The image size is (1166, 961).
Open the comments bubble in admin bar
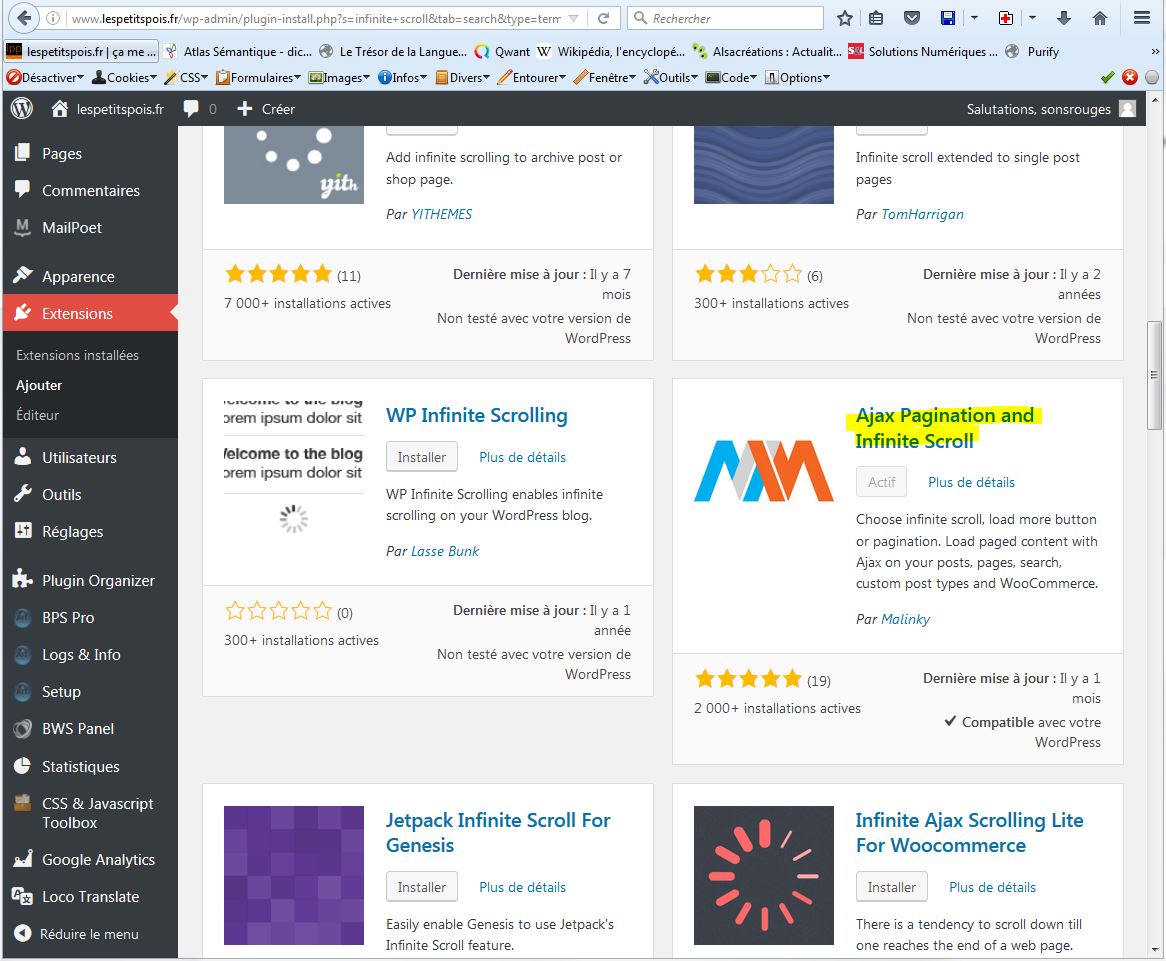click(x=192, y=109)
